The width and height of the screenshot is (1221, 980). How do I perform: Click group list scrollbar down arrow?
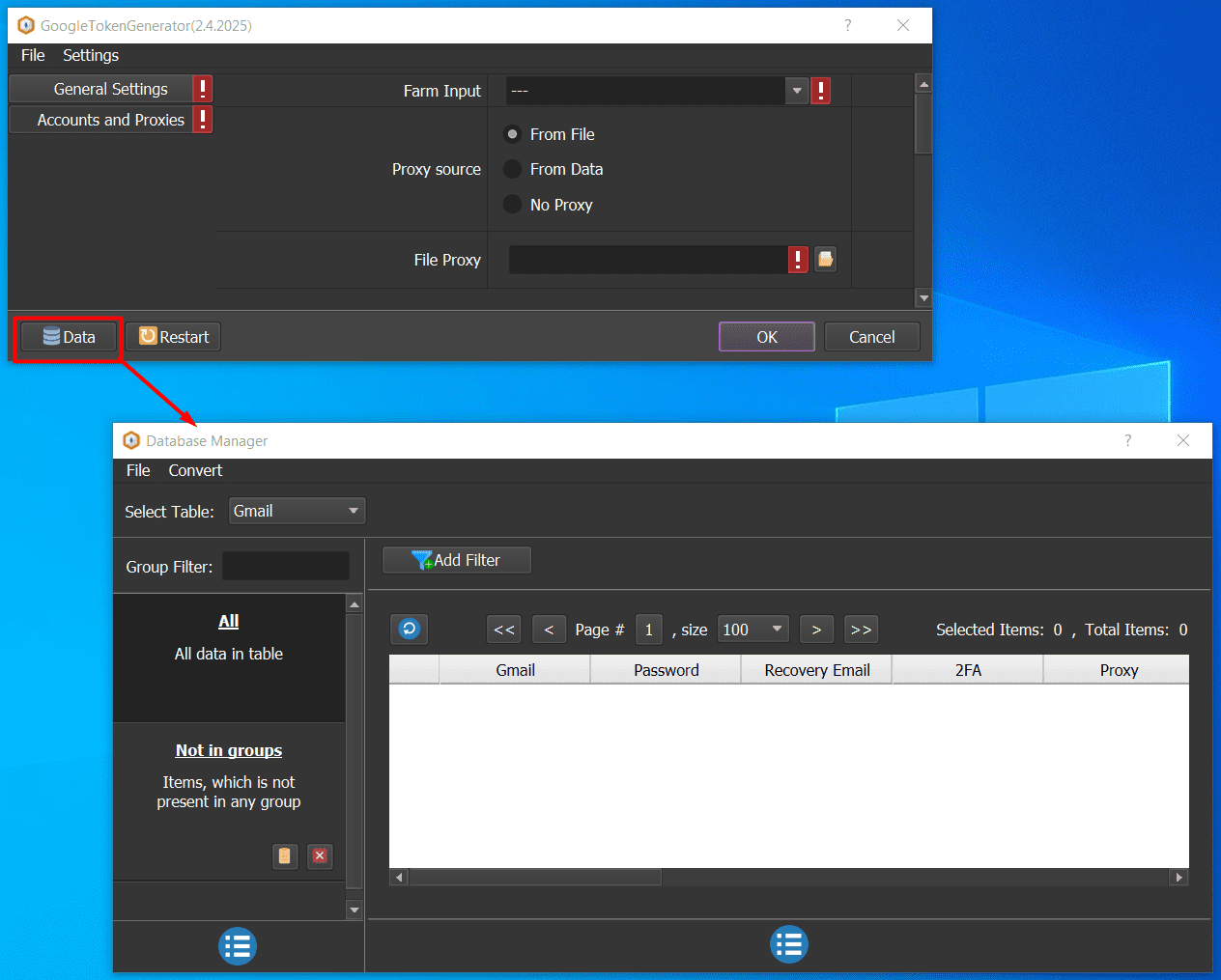coord(355,910)
